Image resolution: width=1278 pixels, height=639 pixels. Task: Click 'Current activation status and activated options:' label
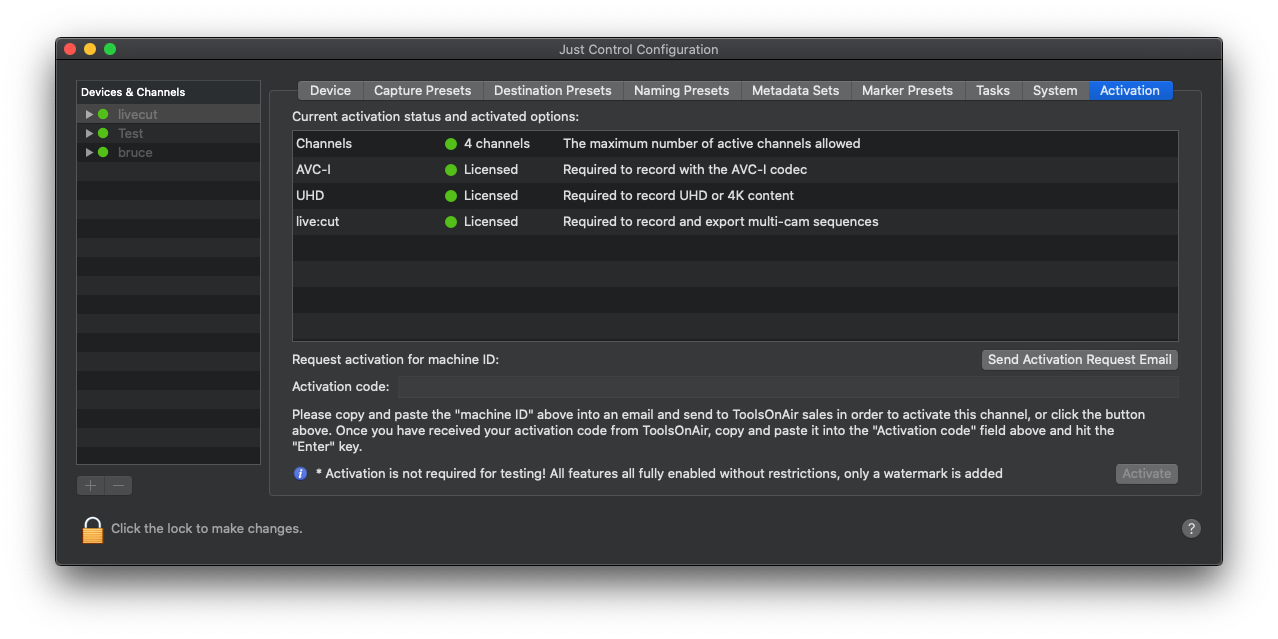coord(435,117)
